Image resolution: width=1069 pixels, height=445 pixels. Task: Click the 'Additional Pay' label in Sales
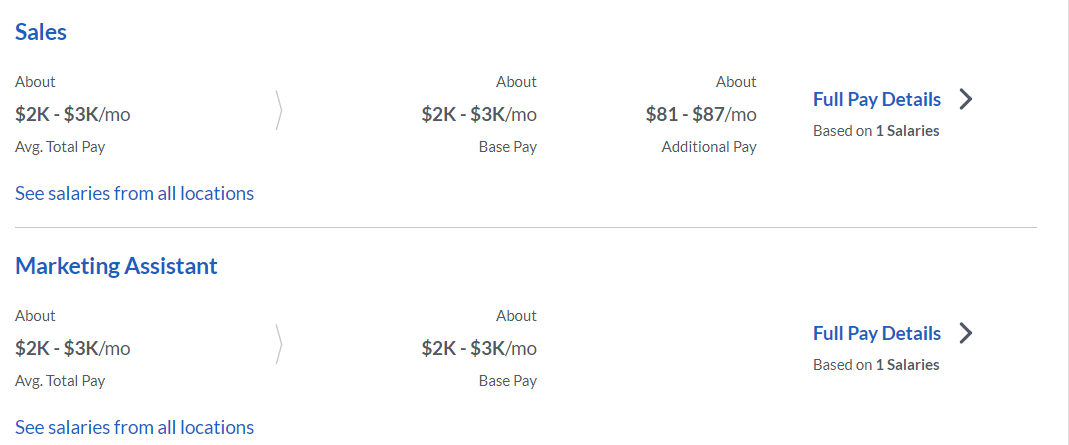709,147
